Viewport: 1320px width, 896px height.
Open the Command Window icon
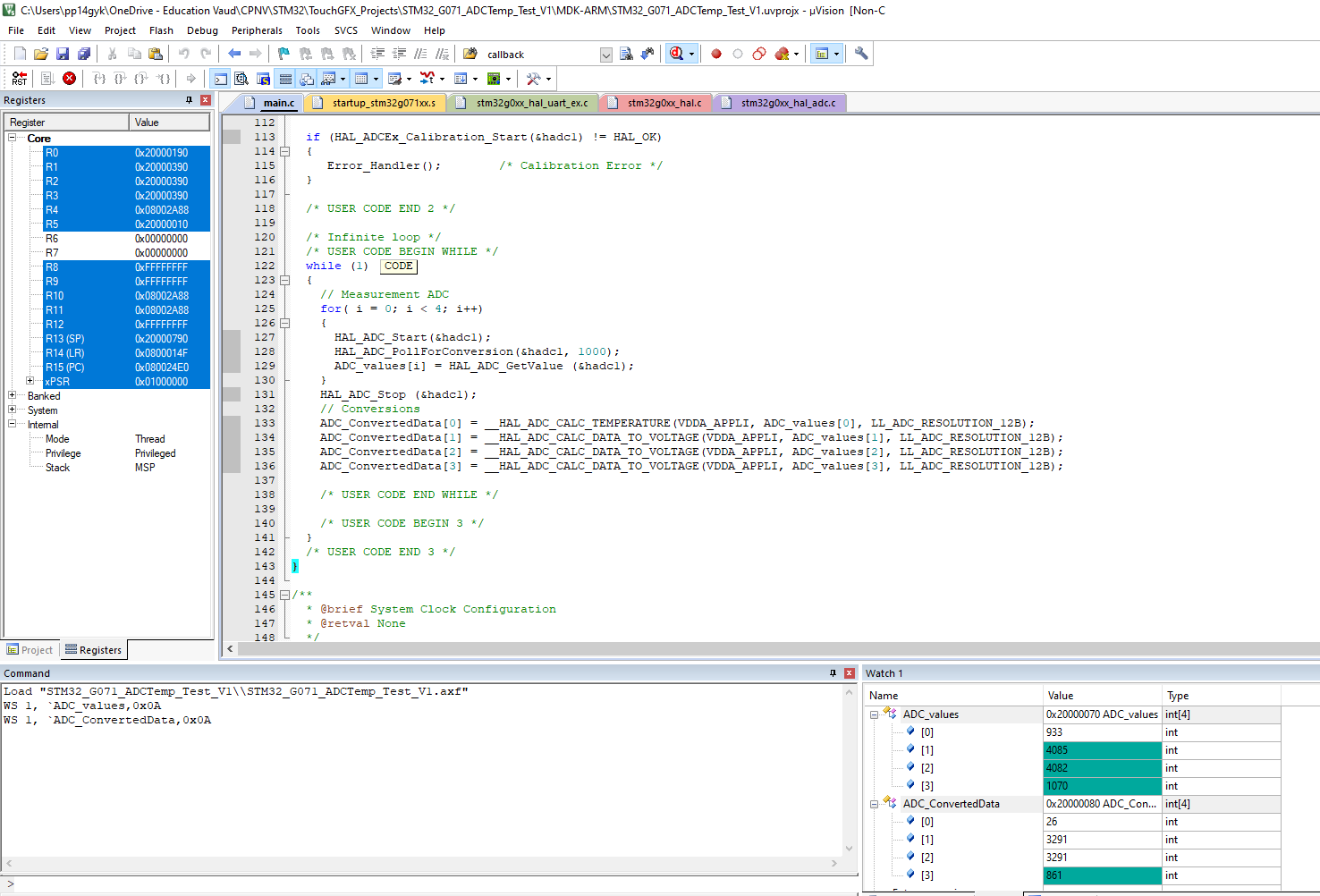[x=220, y=79]
